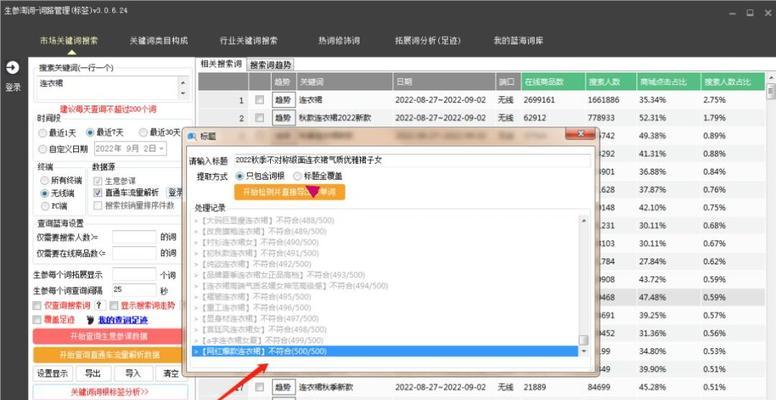Switch to the 相关搜索词 tab
Screen dimensions: 776x400
point(221,64)
